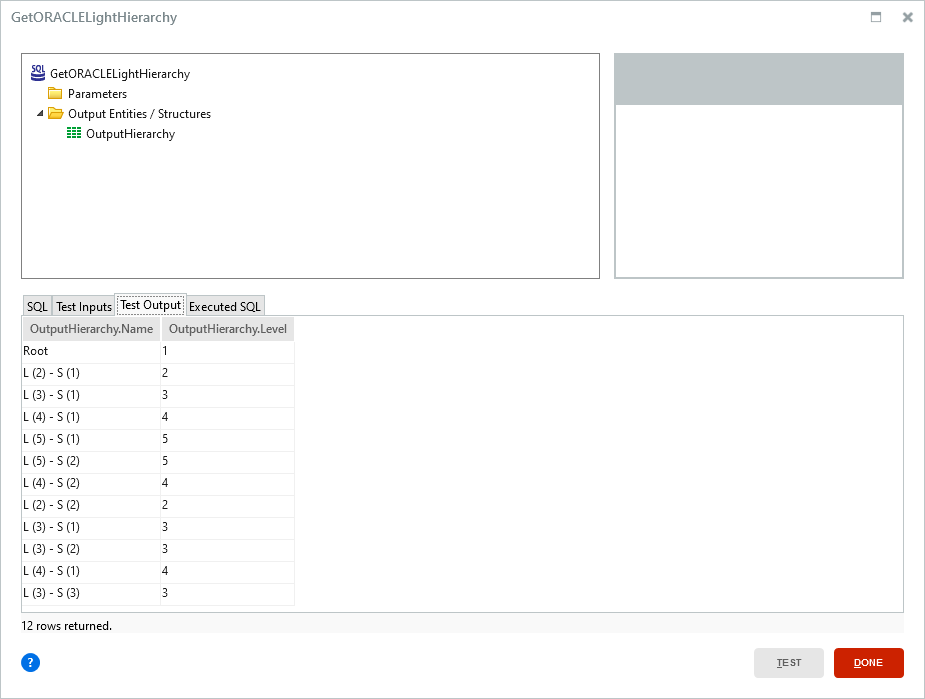The width and height of the screenshot is (925, 699).
Task: Click the green grid icon beside OutputHierarchy
Action: 75,132
